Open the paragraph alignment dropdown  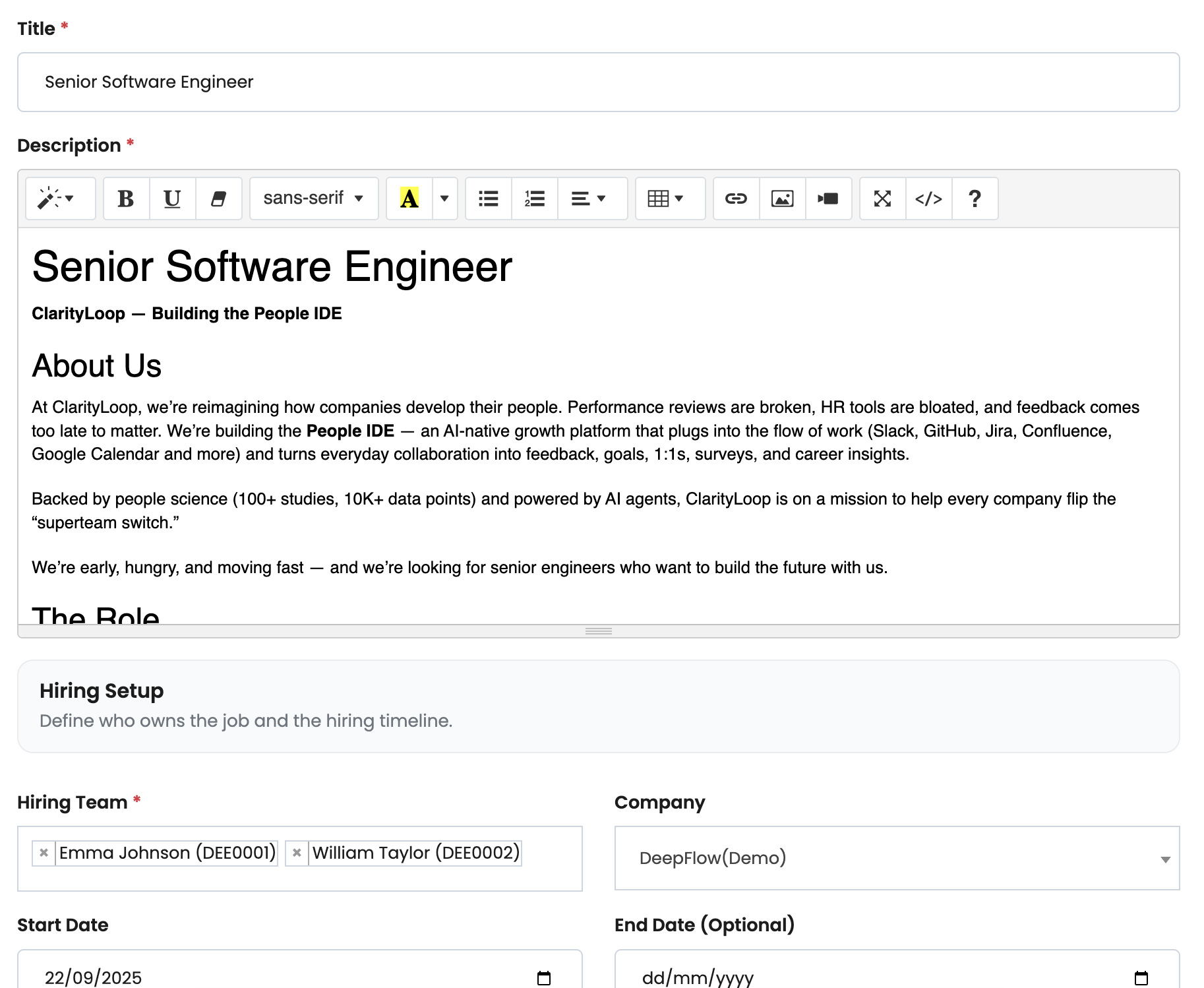click(592, 199)
